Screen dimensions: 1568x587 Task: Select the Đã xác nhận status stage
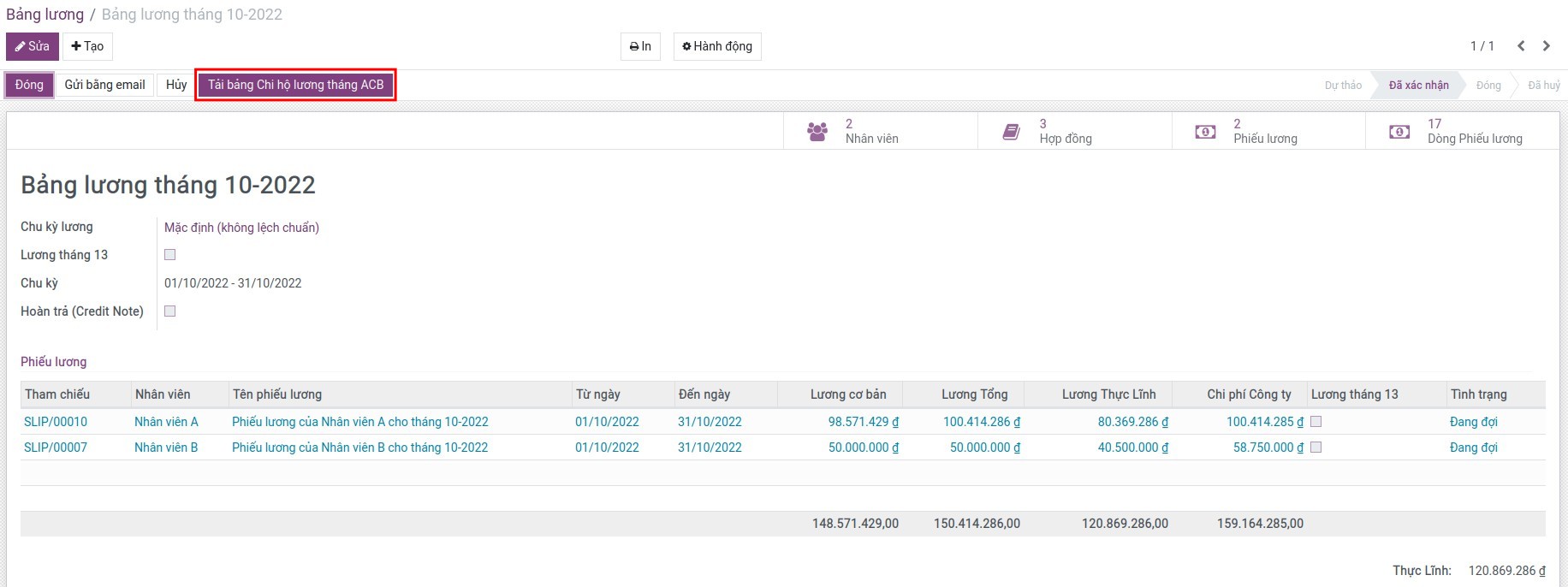pos(1418,86)
